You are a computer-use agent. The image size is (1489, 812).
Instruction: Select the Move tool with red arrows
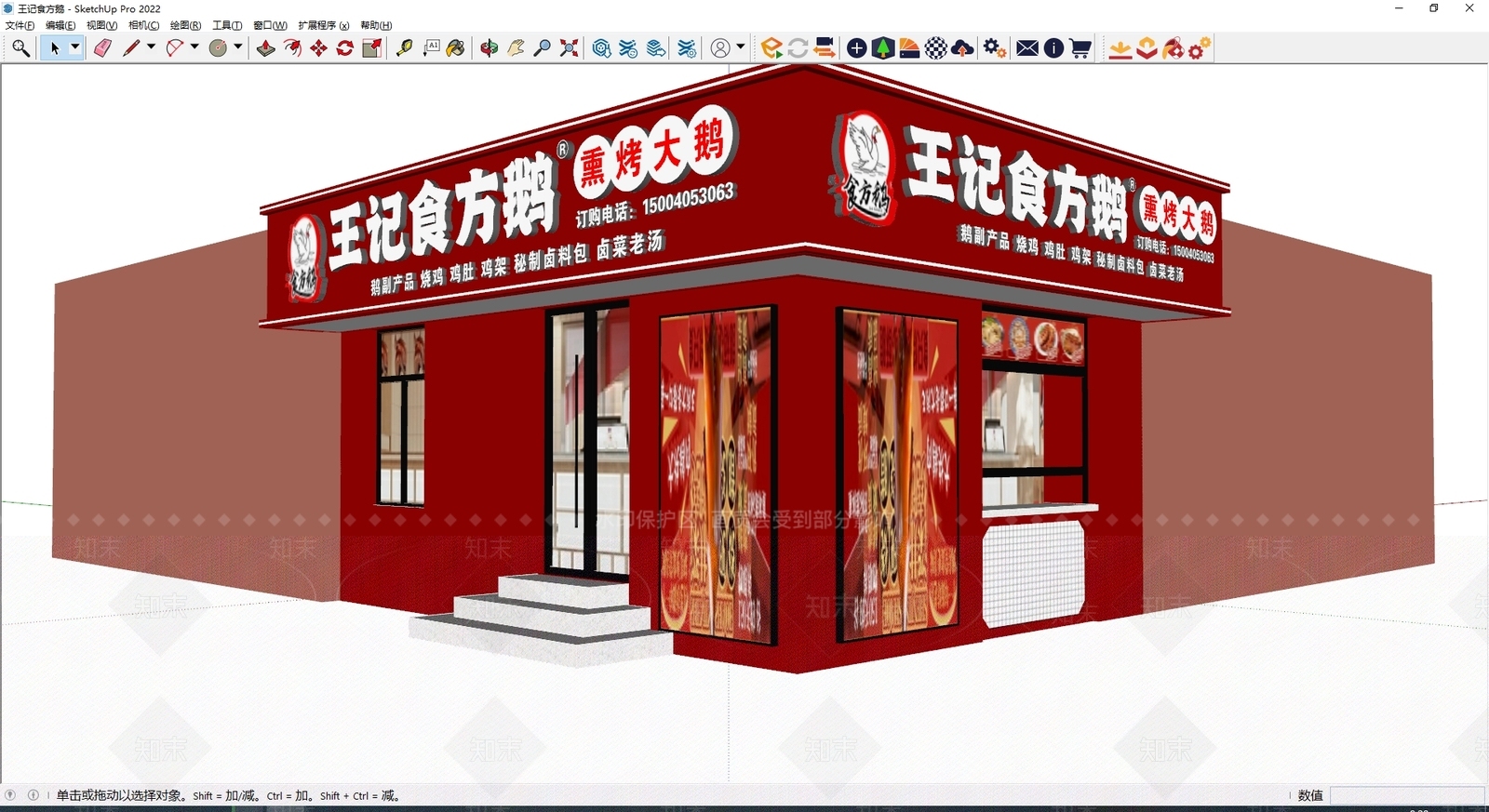(x=318, y=48)
